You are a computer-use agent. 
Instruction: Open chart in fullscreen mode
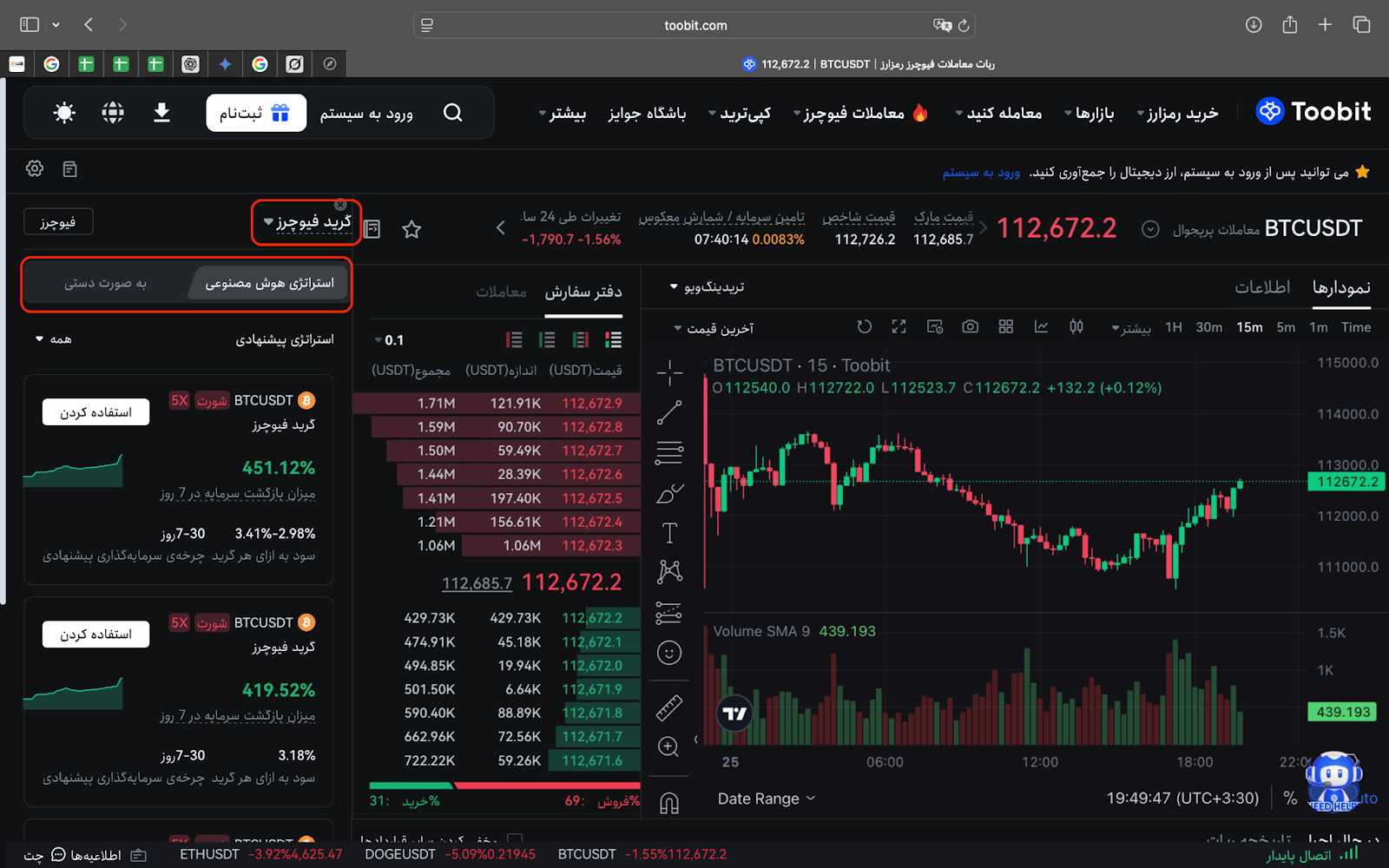tap(899, 327)
